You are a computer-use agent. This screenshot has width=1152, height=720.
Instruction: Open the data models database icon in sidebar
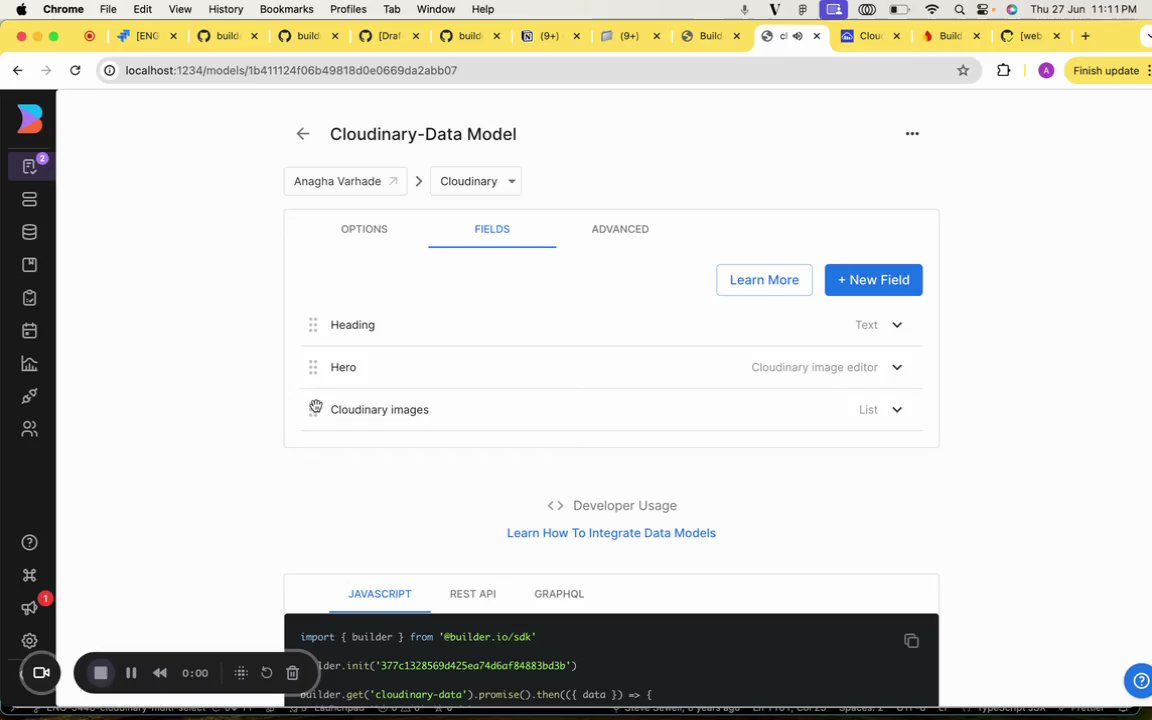pos(29,232)
